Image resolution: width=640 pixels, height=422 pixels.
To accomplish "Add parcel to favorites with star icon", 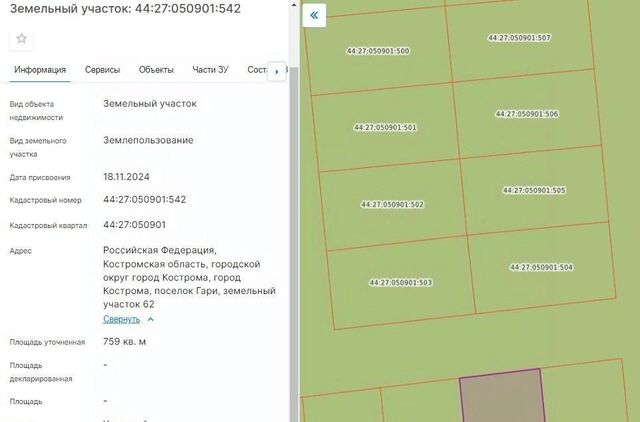I will click(21, 39).
